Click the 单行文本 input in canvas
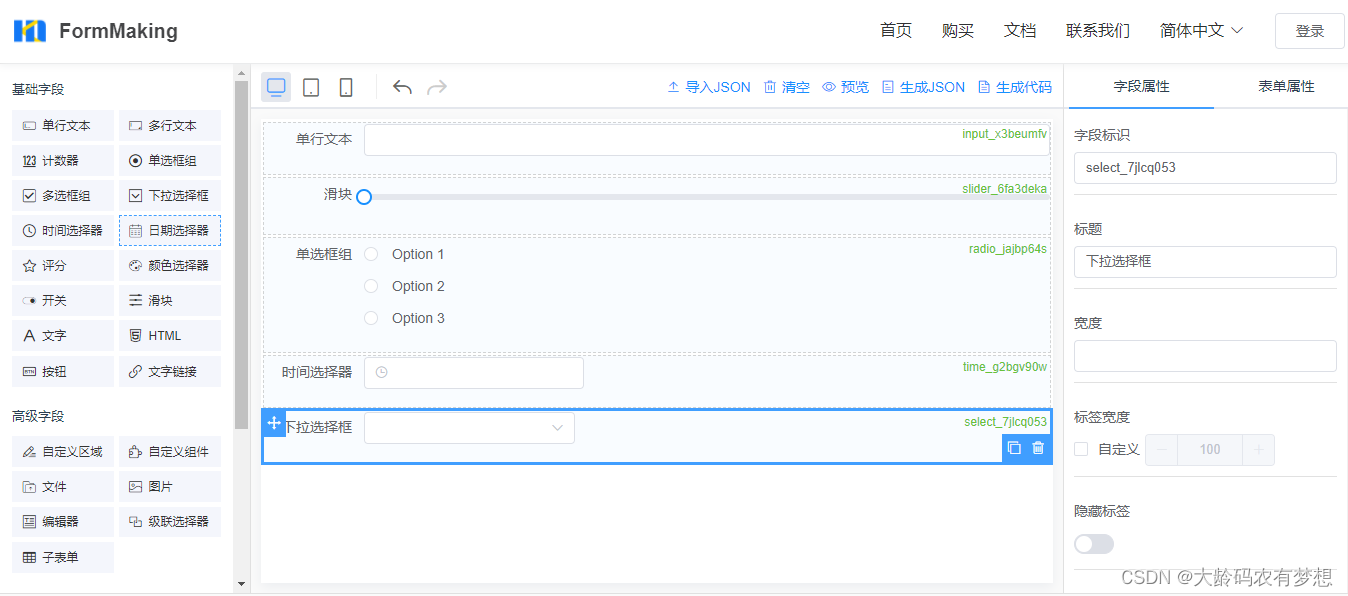This screenshot has height=596, width=1348. pos(707,140)
